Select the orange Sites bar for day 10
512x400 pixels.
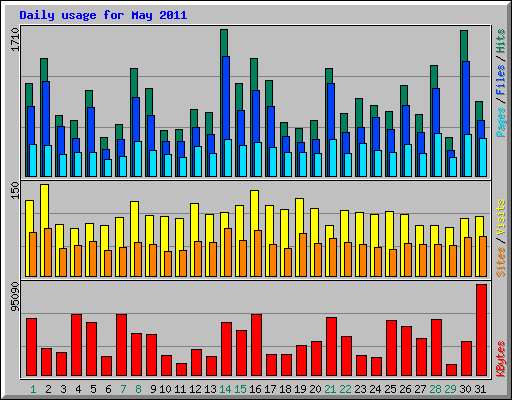[168, 264]
